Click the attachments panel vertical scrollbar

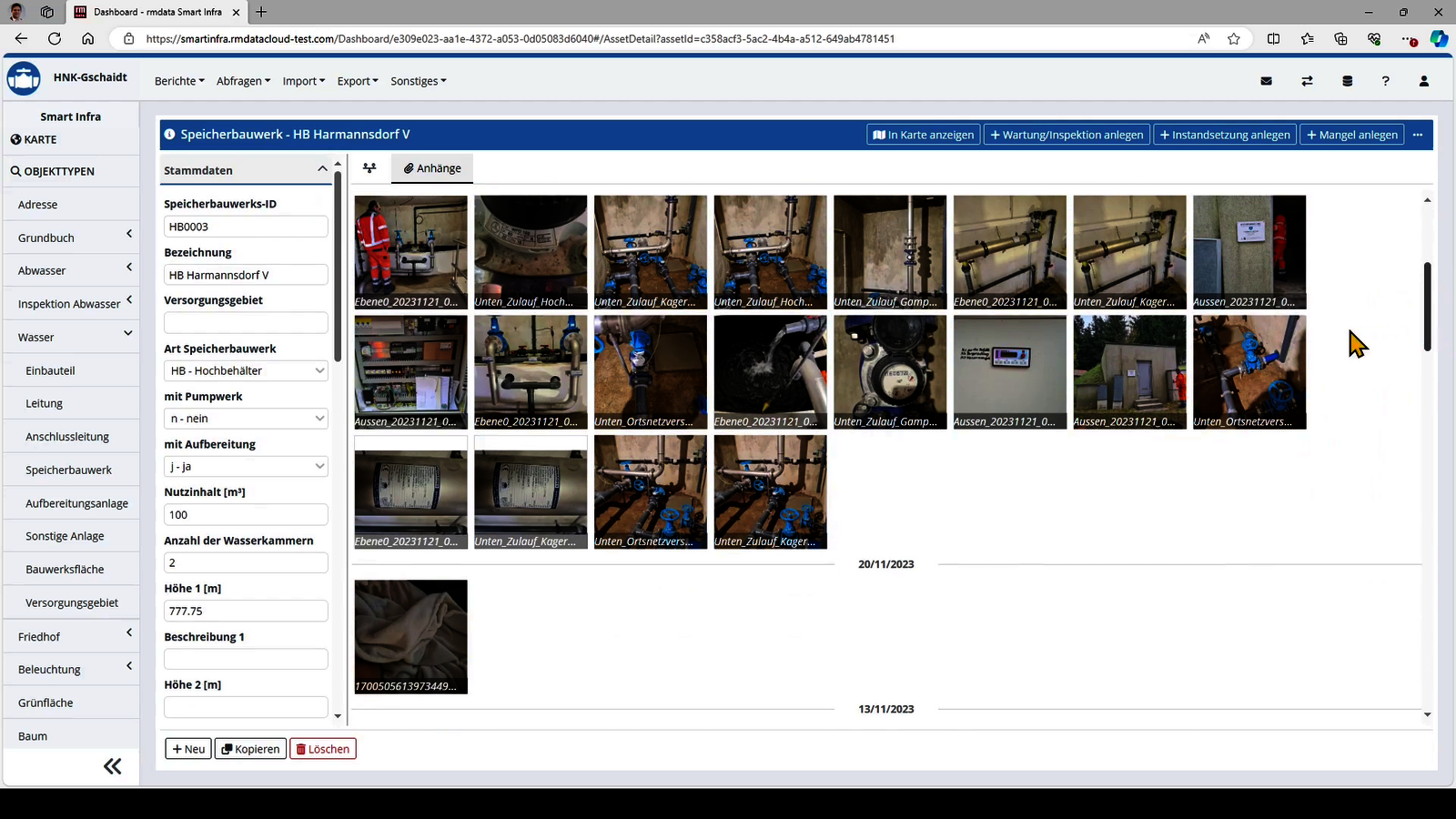click(1427, 307)
